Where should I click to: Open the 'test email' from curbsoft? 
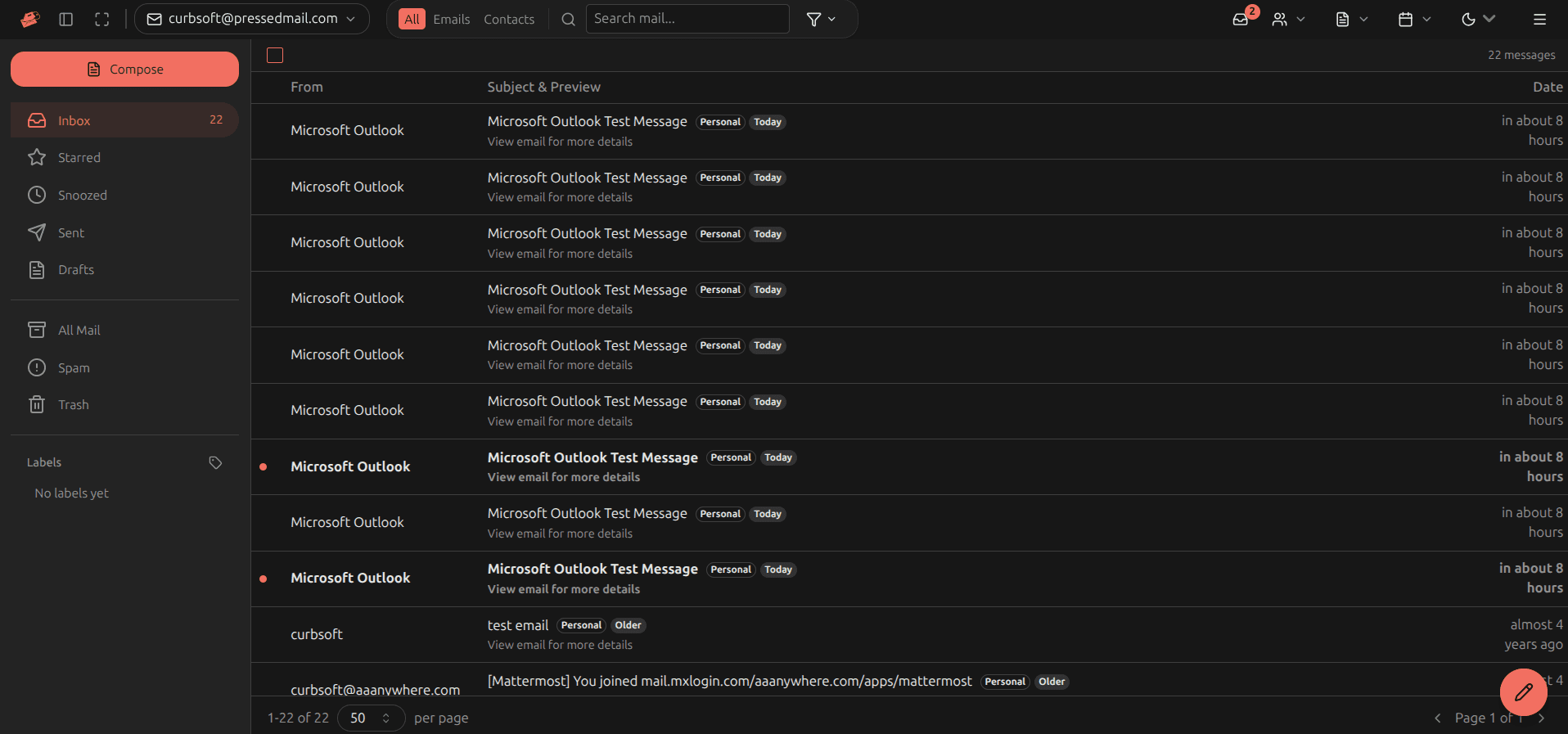518,626
